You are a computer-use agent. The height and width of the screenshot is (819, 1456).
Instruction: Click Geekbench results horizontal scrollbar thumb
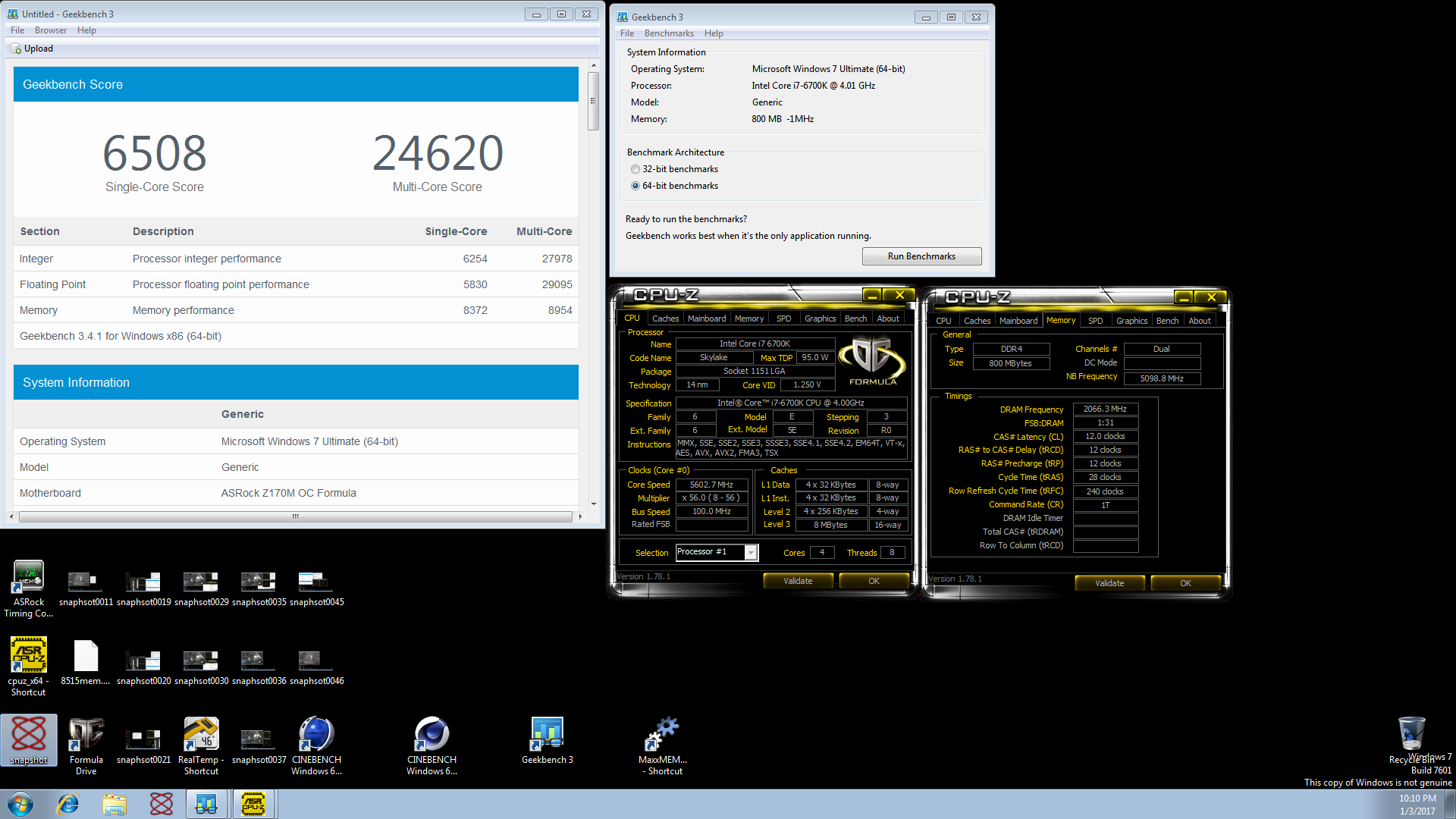click(x=296, y=516)
